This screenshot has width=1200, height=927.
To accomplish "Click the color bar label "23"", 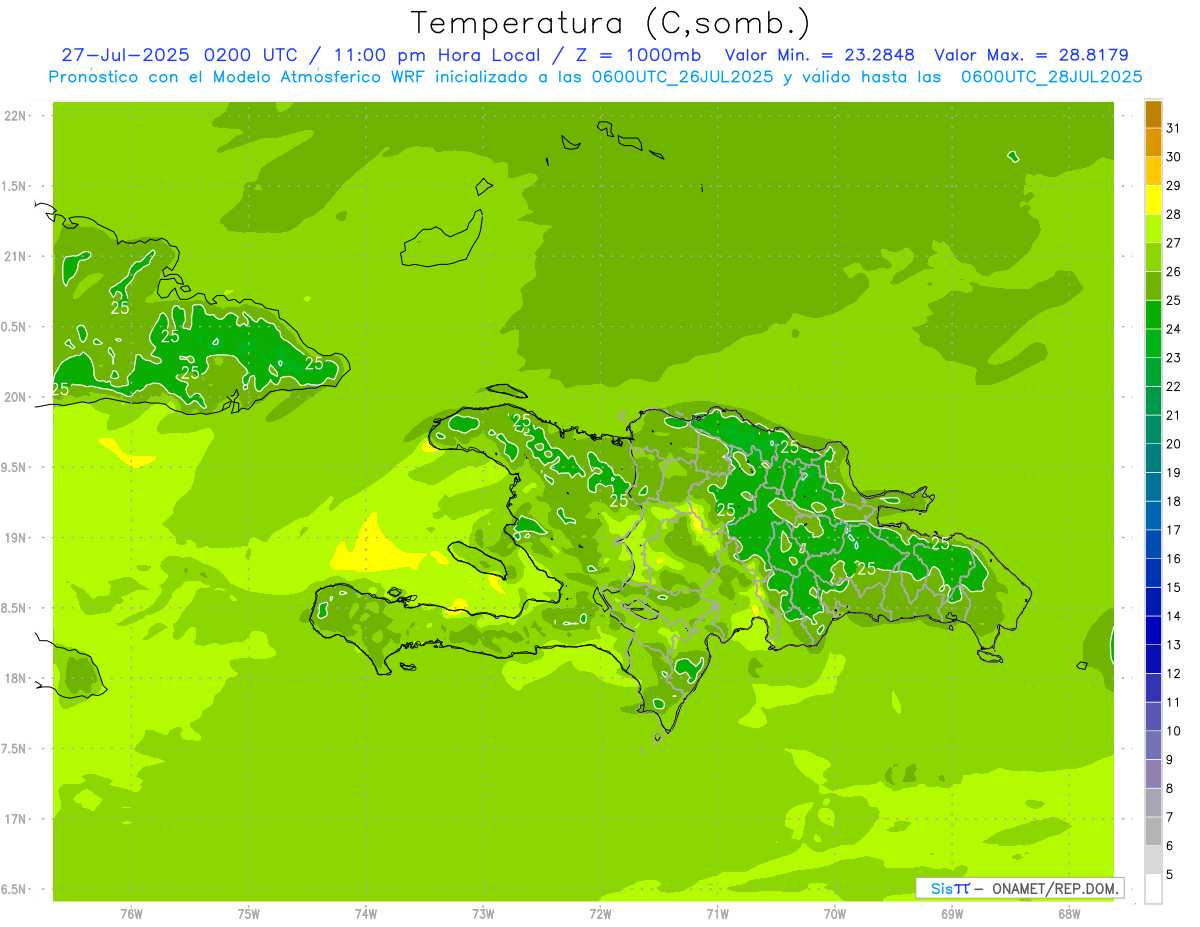I will coord(1173,357).
